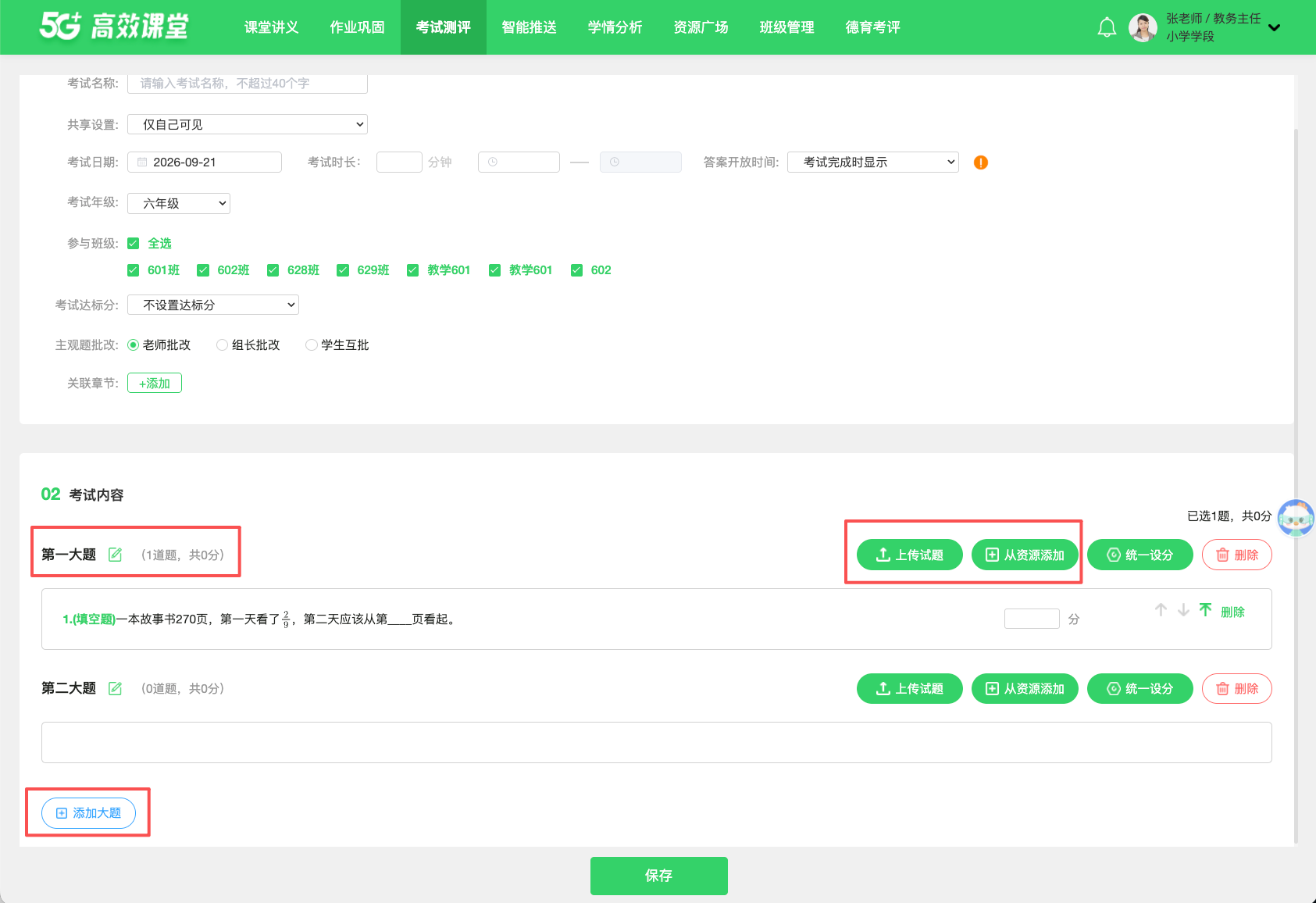Click 从资源添加 for 第二大题
Viewport: 1316px width, 903px height.
(1025, 688)
